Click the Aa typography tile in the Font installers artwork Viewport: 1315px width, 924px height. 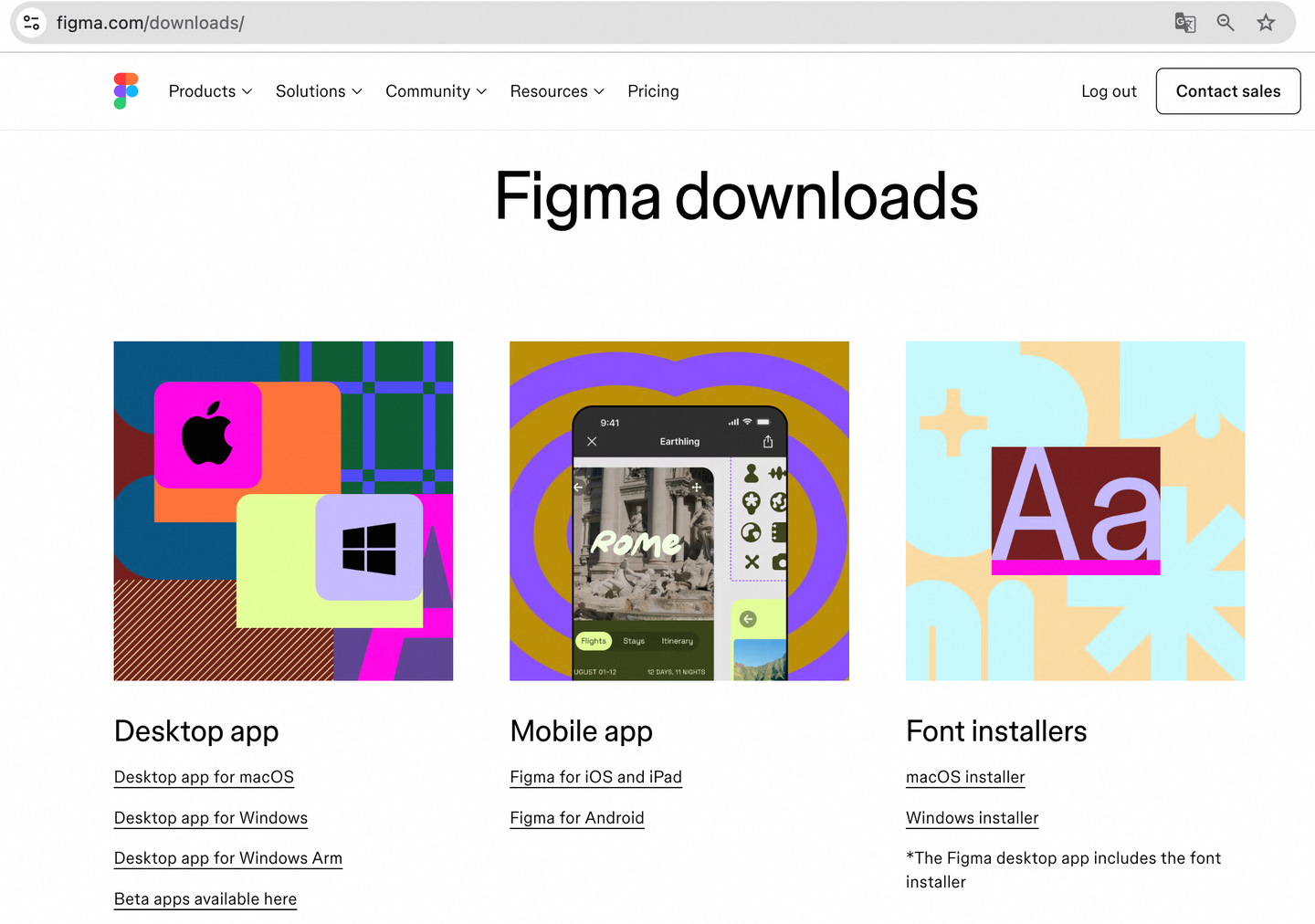click(x=1075, y=511)
